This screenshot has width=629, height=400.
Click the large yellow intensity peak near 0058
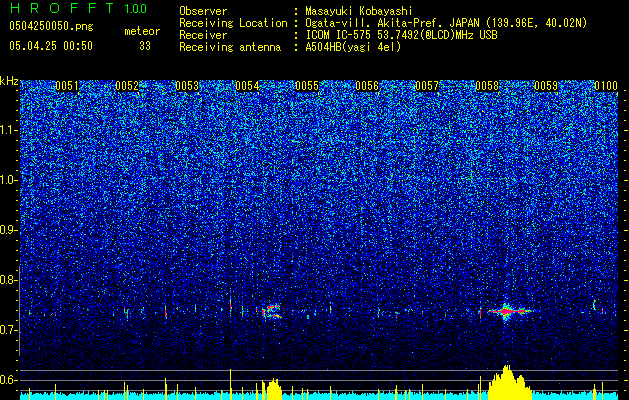[x=509, y=382]
